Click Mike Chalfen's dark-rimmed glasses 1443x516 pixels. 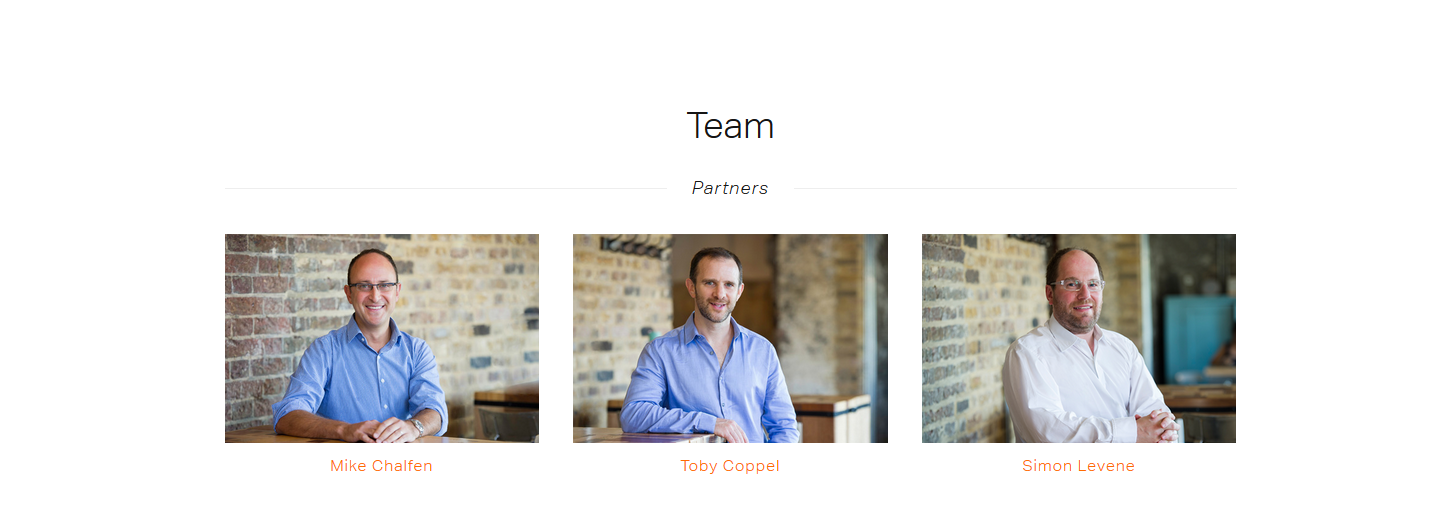pyautogui.click(x=374, y=287)
